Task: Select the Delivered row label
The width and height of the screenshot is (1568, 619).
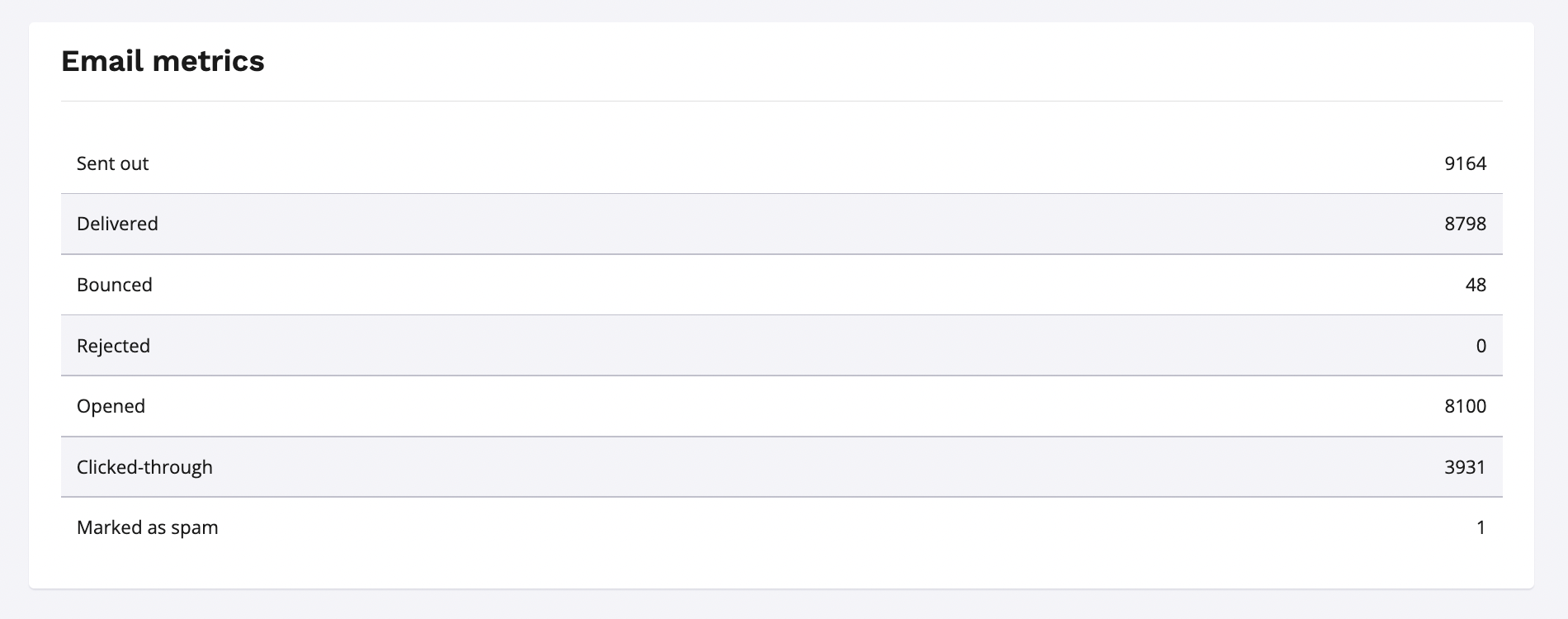Action: (x=117, y=224)
